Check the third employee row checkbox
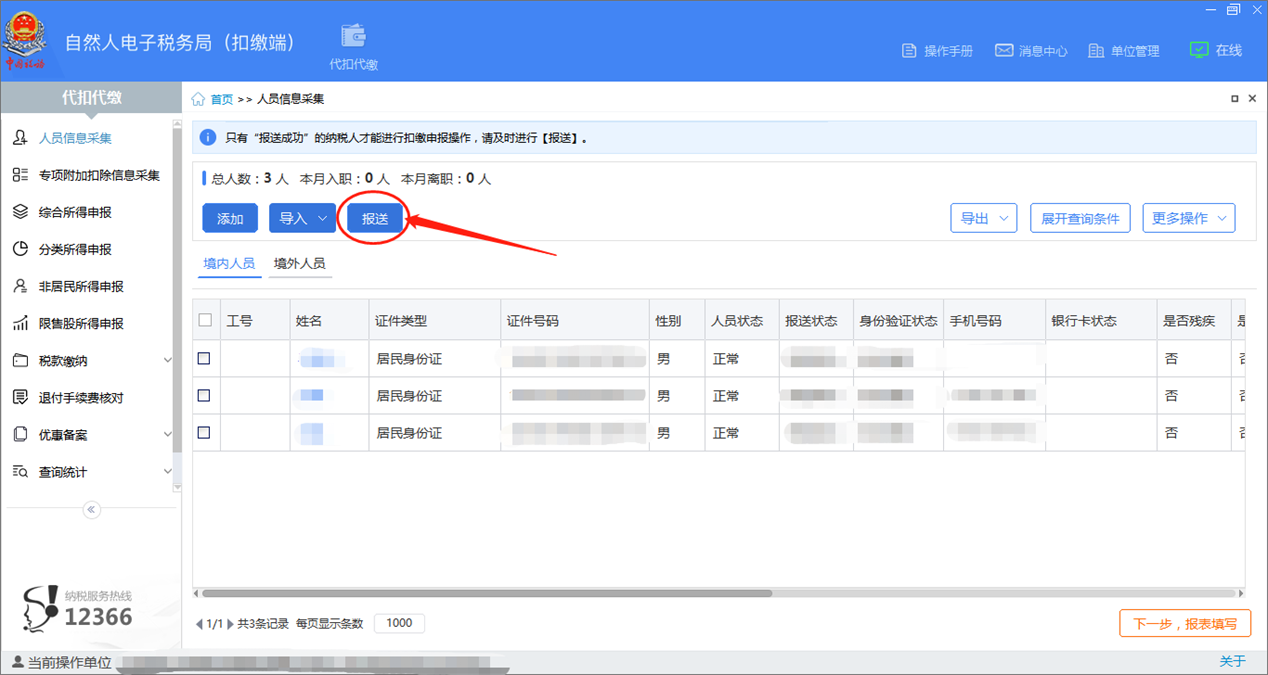Image resolution: width=1268 pixels, height=675 pixels. 204,432
